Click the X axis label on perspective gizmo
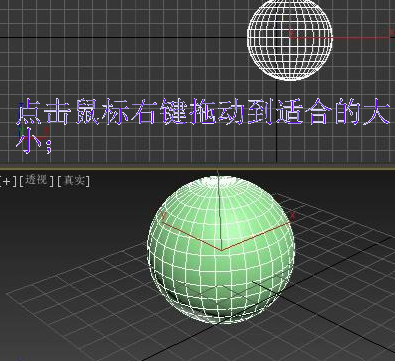The width and height of the screenshot is (395, 361). click(293, 216)
